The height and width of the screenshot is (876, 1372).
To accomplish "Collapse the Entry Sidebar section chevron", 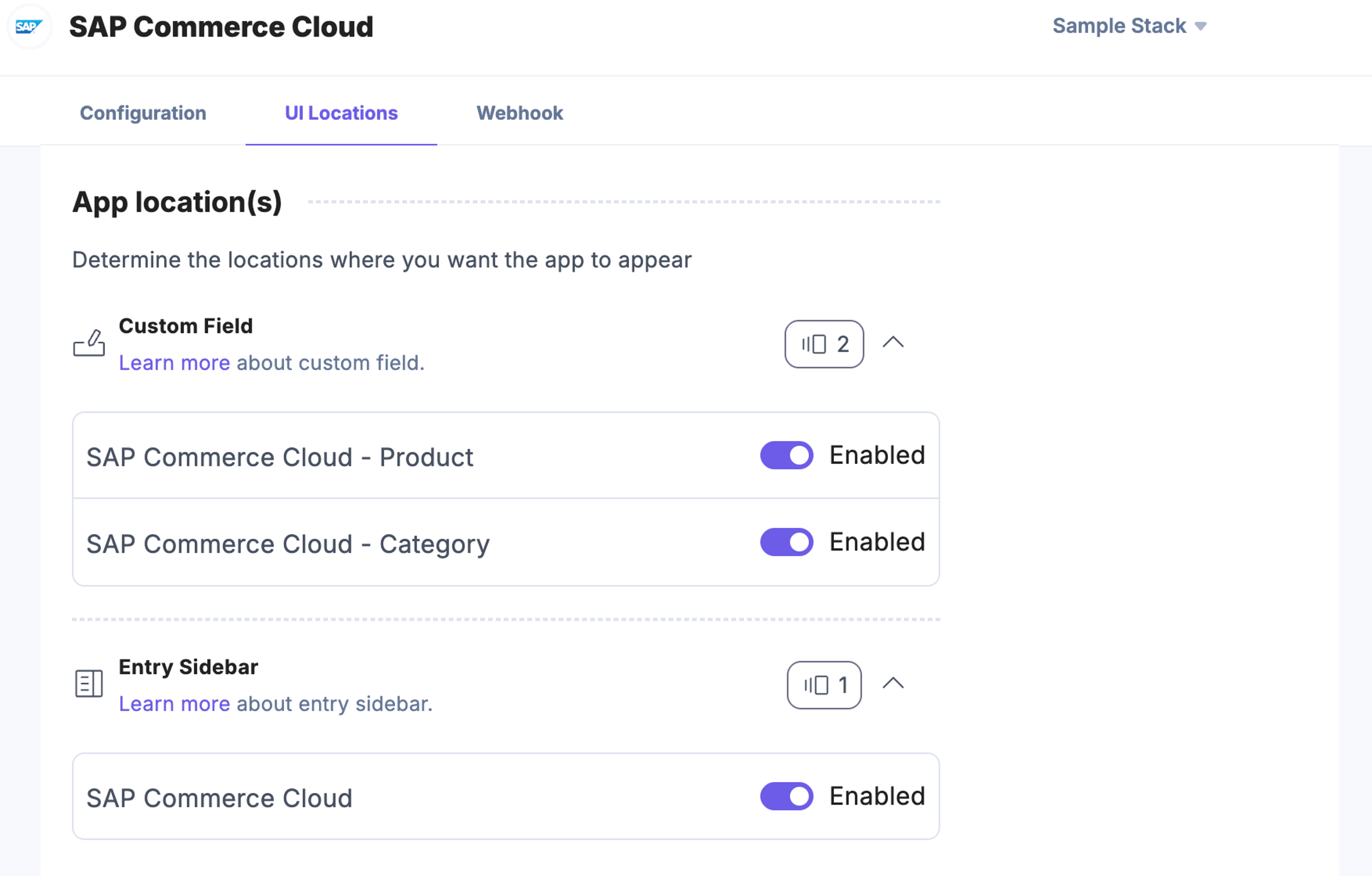I will [x=893, y=683].
